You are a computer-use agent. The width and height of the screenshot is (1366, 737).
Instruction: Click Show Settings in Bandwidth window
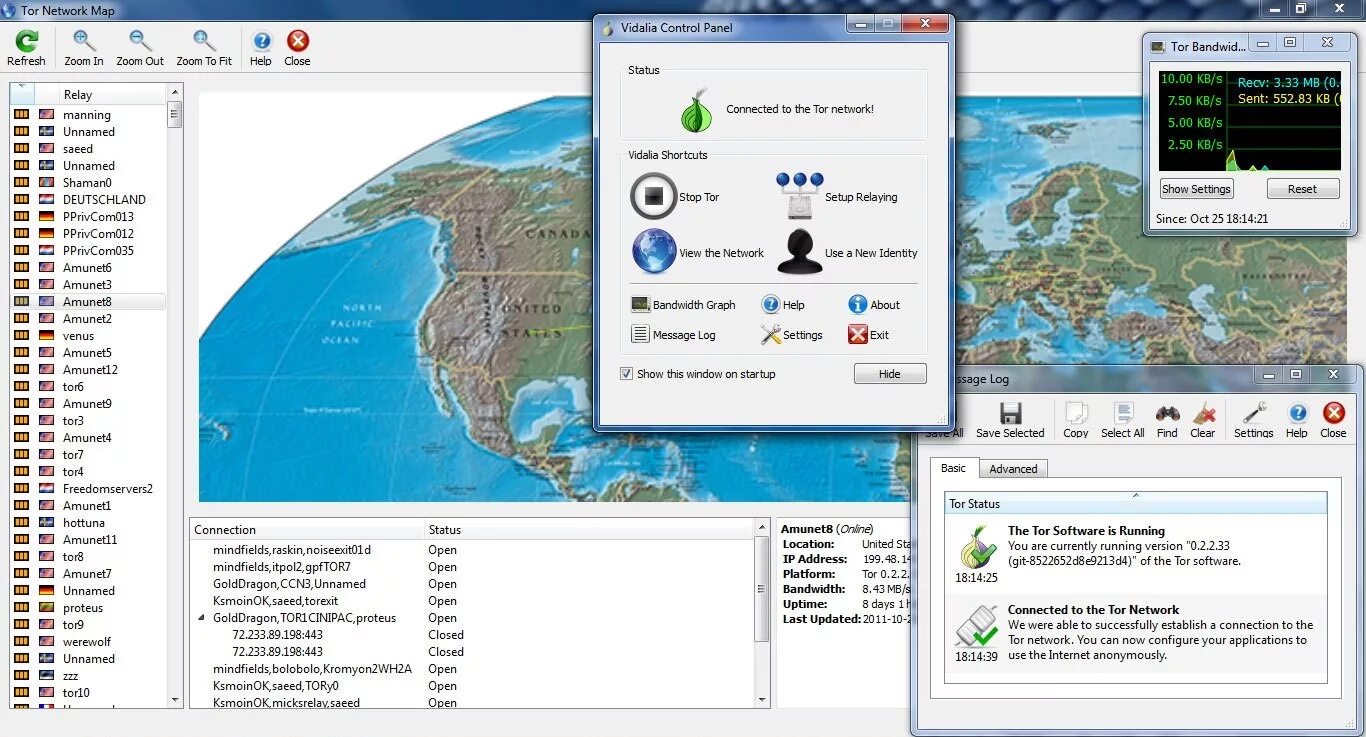(x=1196, y=189)
